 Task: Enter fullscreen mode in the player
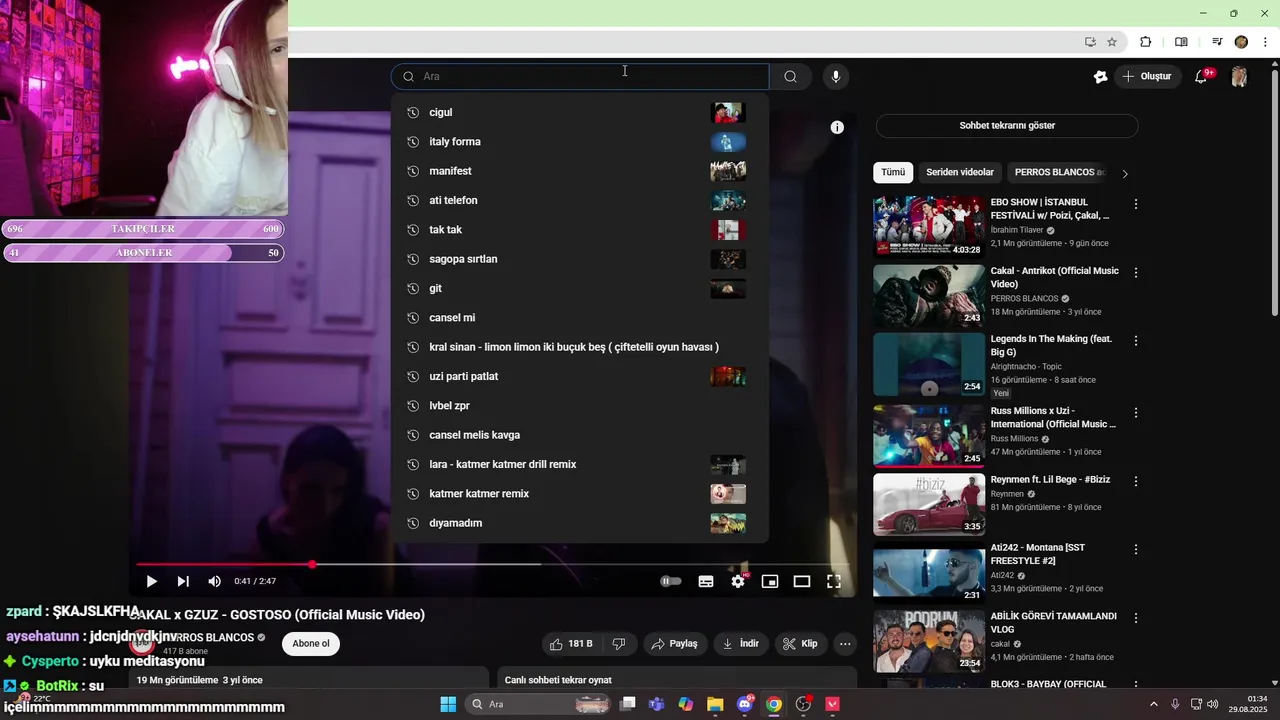[834, 581]
